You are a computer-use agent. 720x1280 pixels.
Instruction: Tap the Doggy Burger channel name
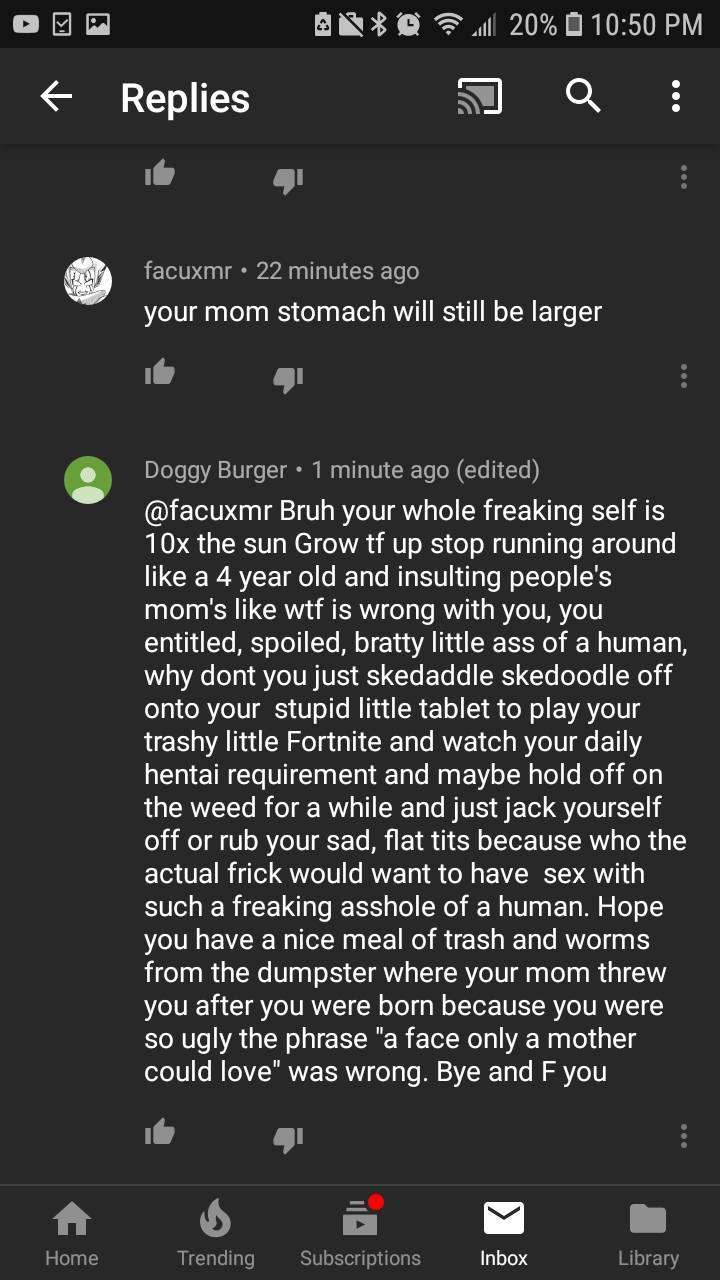coord(216,470)
